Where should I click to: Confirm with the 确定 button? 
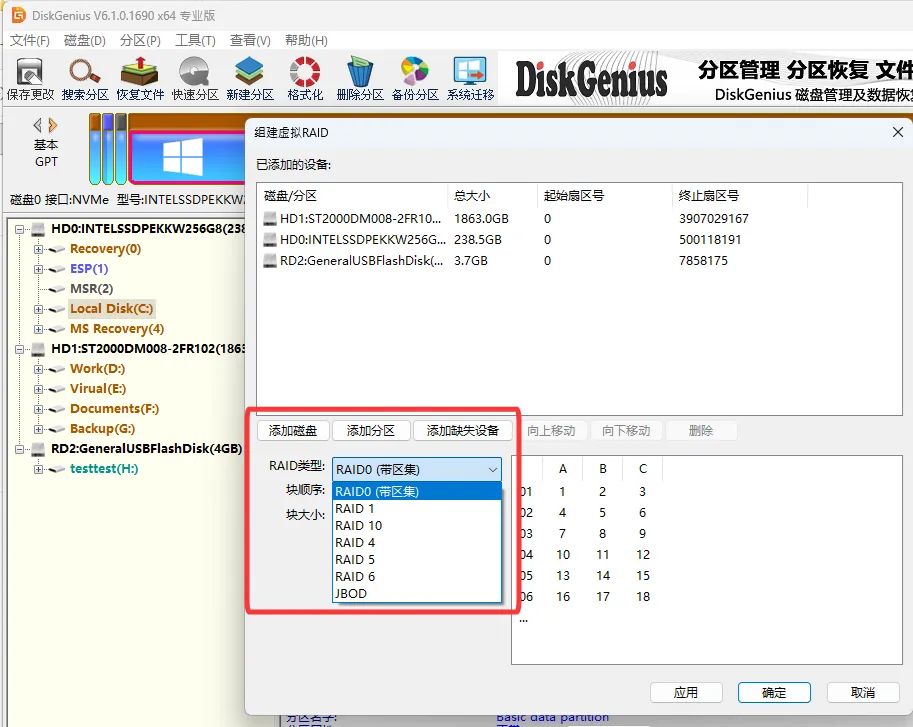pos(774,692)
